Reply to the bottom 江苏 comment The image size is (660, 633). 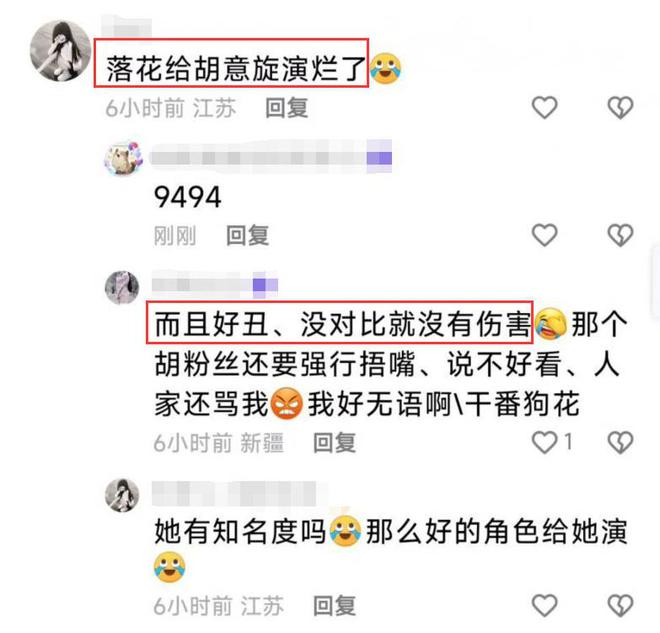point(335,606)
